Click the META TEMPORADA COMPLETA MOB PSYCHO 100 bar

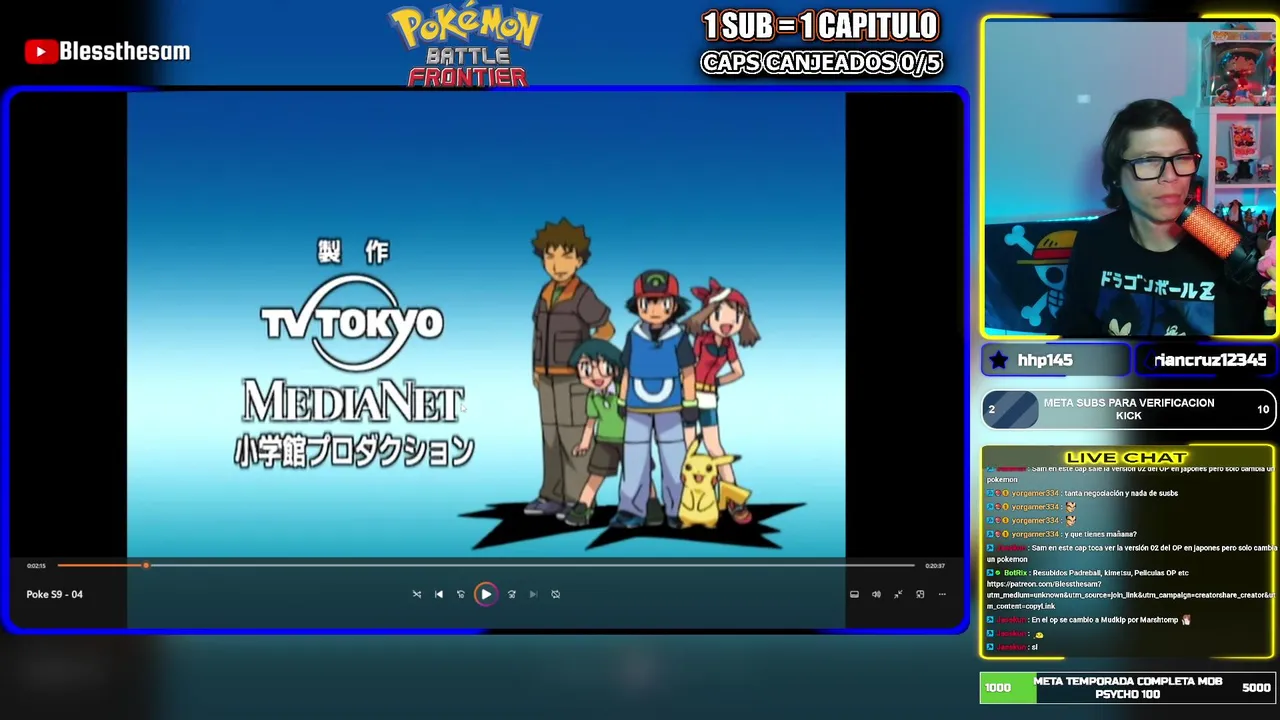click(1128, 688)
